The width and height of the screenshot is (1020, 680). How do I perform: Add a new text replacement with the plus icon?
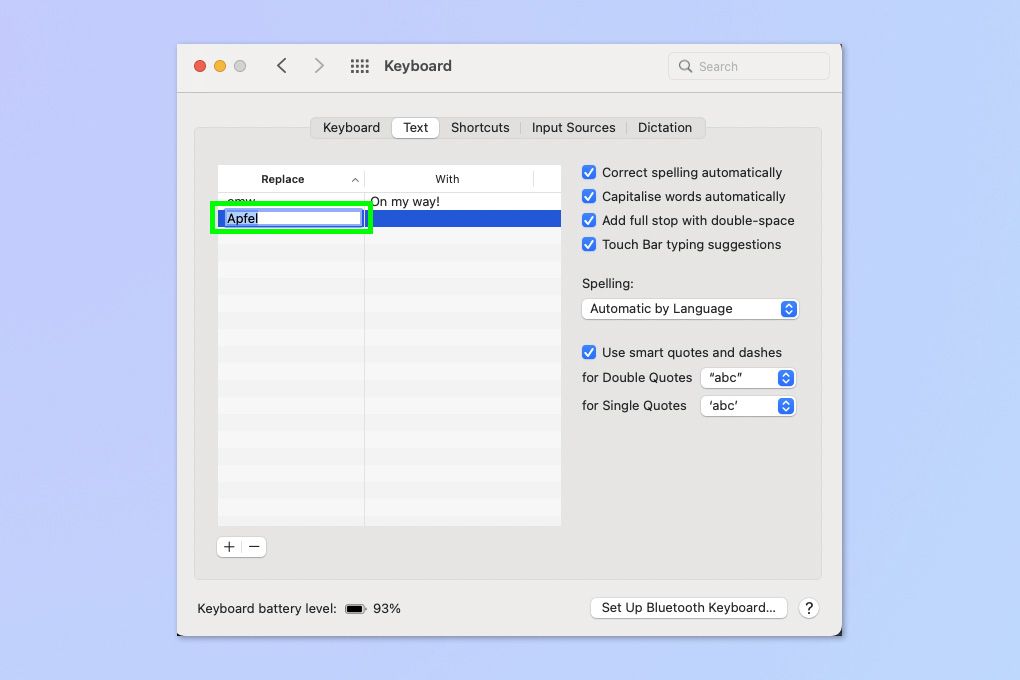coord(229,547)
